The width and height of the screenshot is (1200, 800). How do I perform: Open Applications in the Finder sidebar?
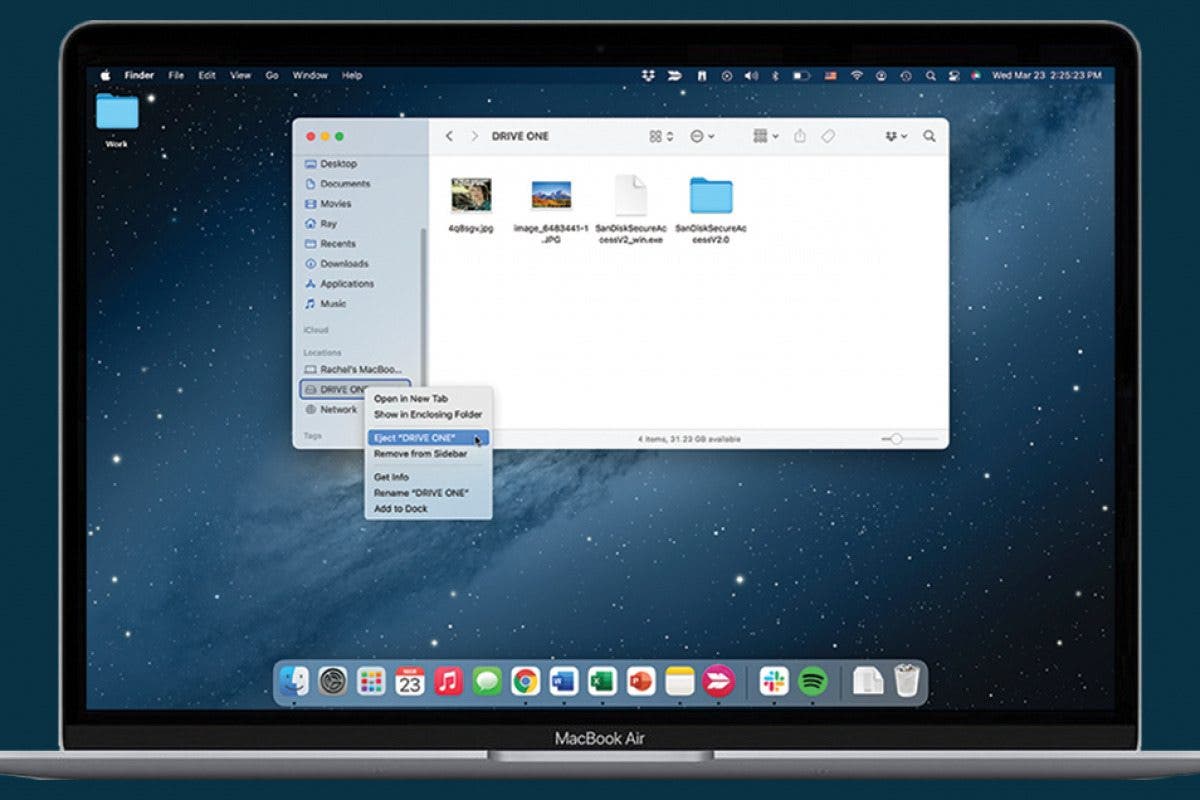(x=346, y=284)
